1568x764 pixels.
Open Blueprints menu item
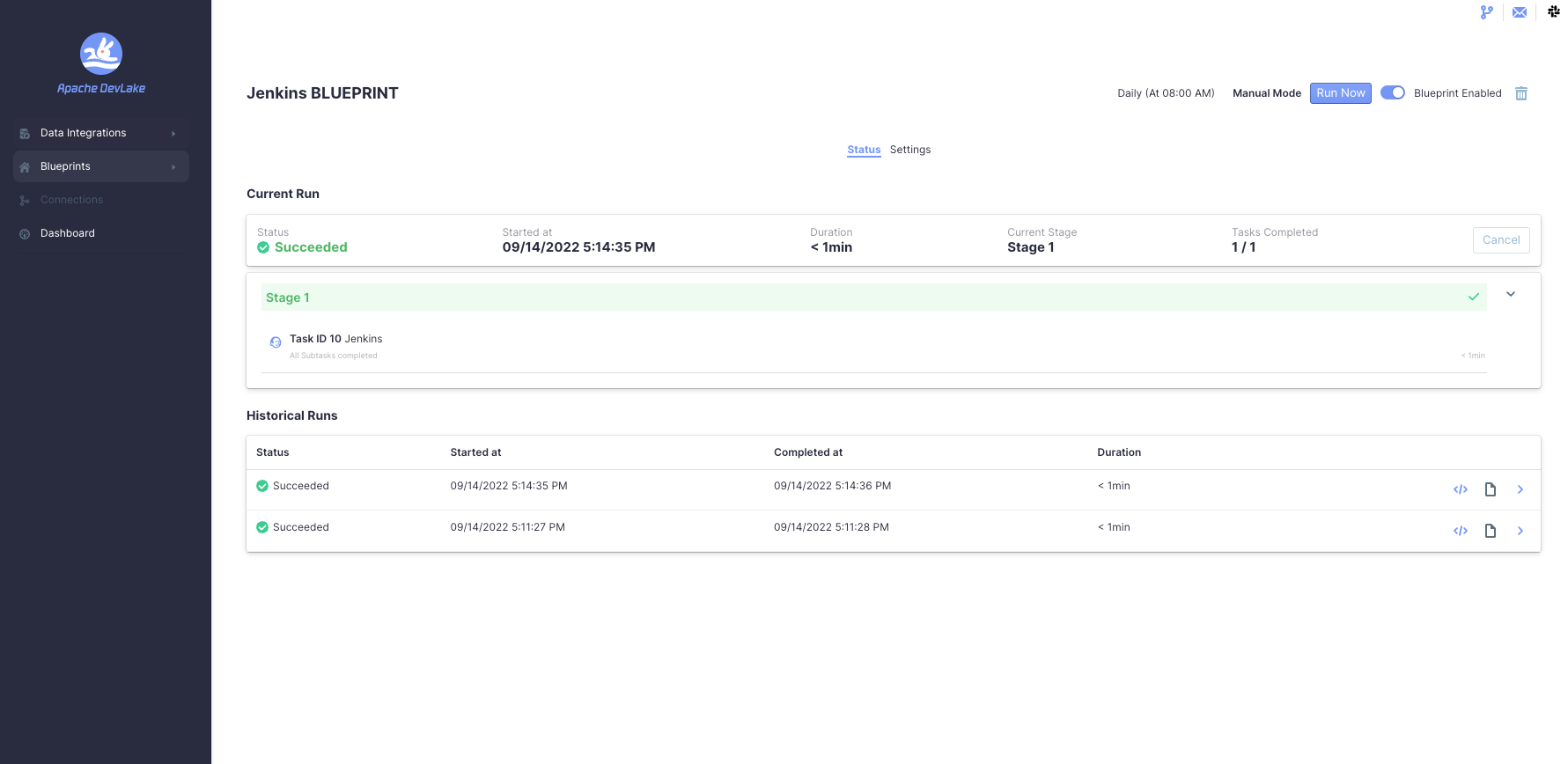point(101,166)
